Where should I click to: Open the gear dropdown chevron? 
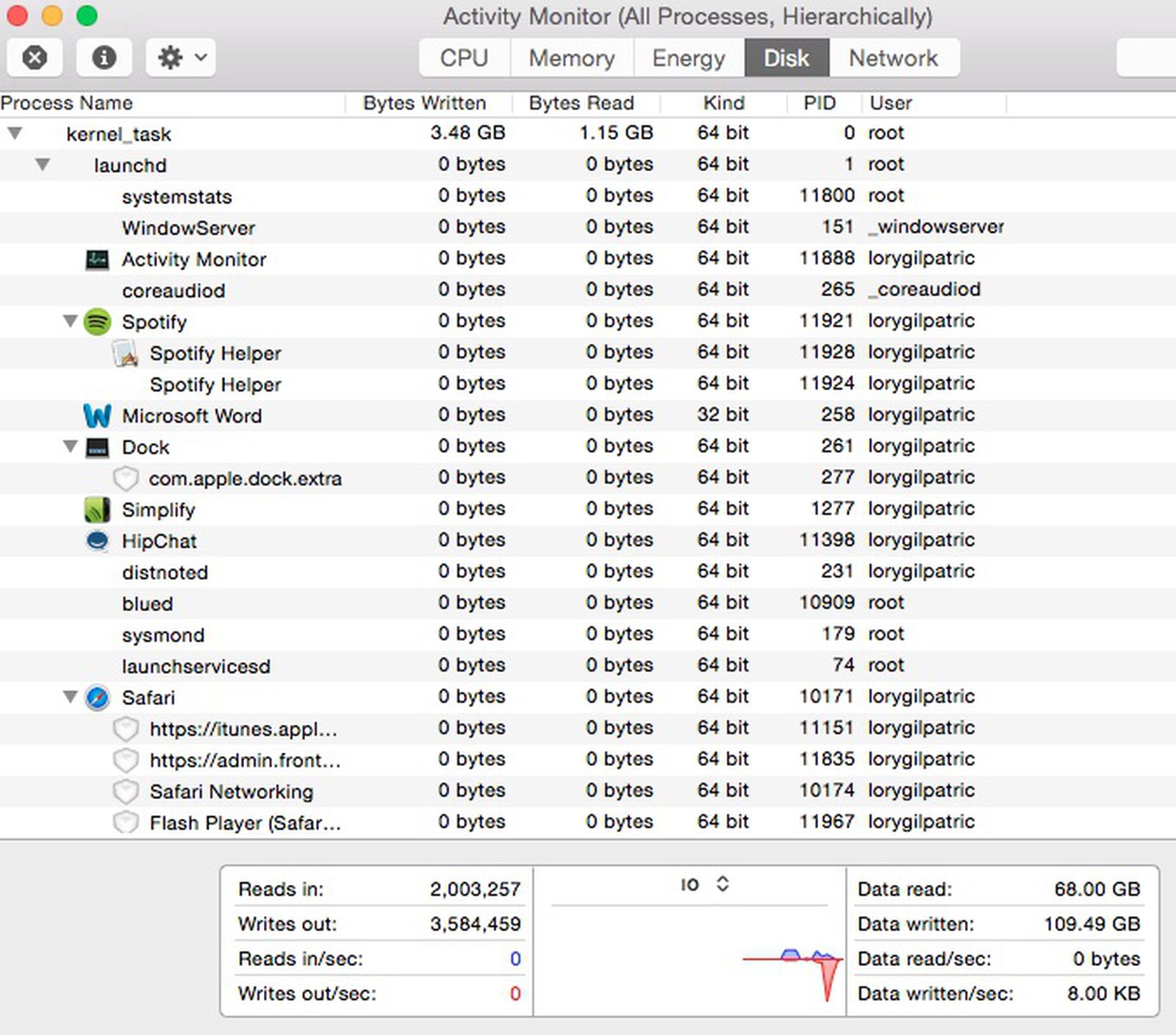point(197,57)
